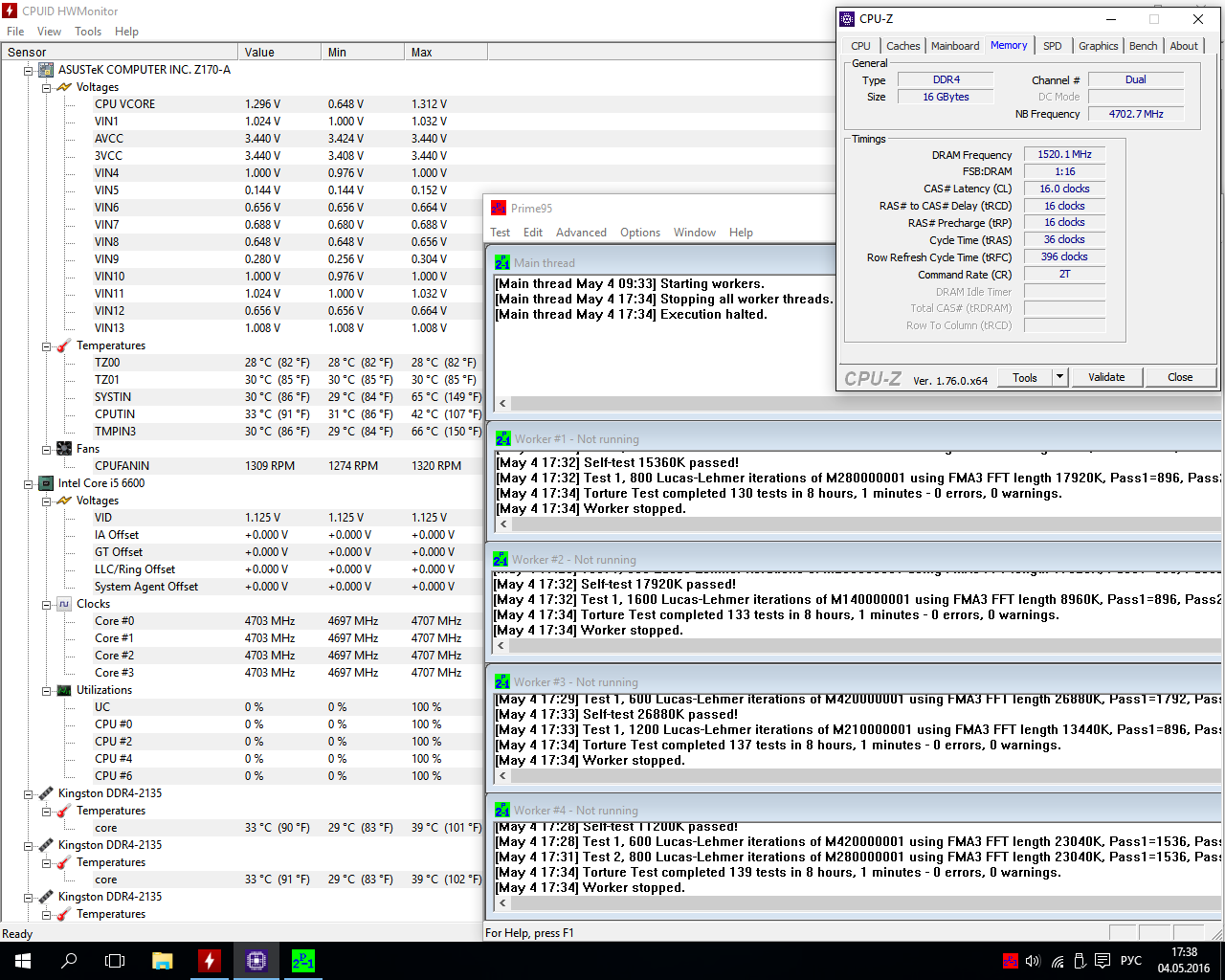Collapse the Clocks section in HWMonitor

pyautogui.click(x=47, y=604)
